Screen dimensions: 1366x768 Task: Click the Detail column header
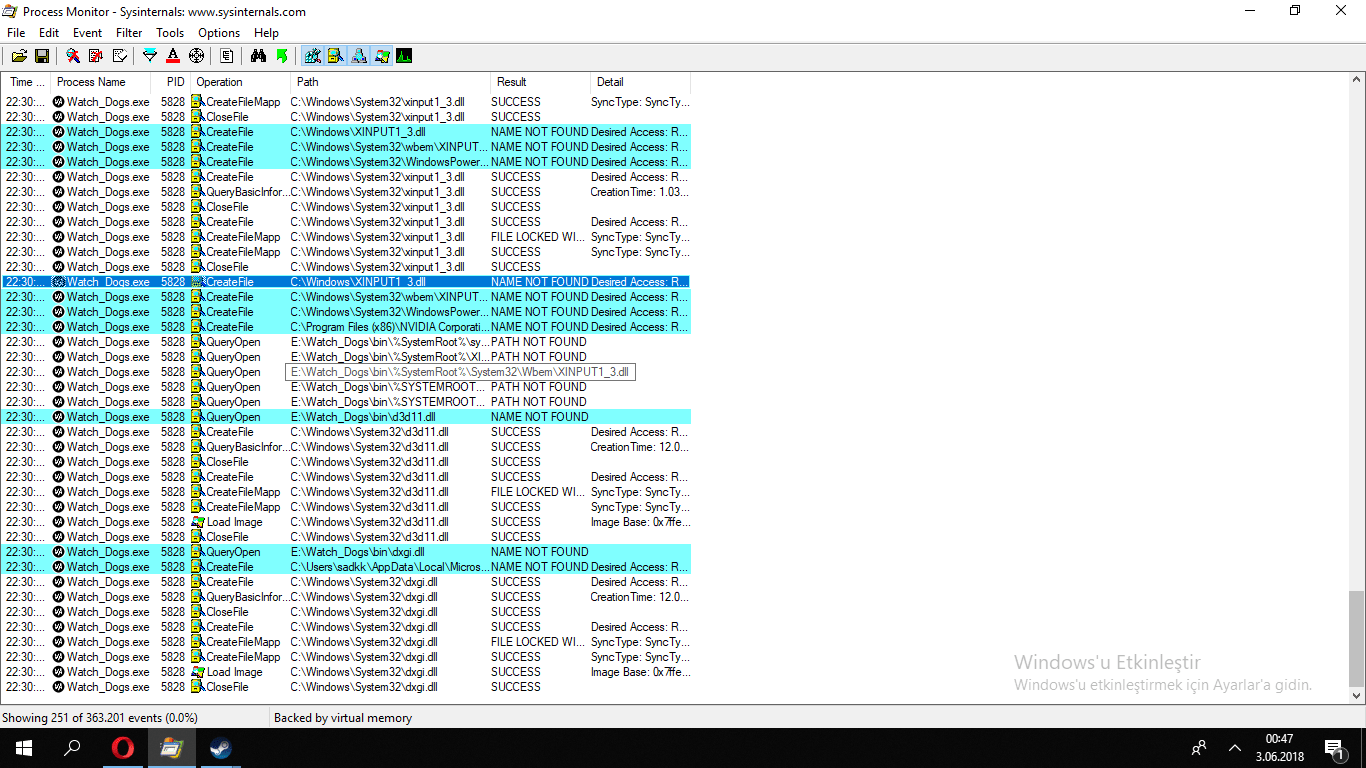coord(640,82)
